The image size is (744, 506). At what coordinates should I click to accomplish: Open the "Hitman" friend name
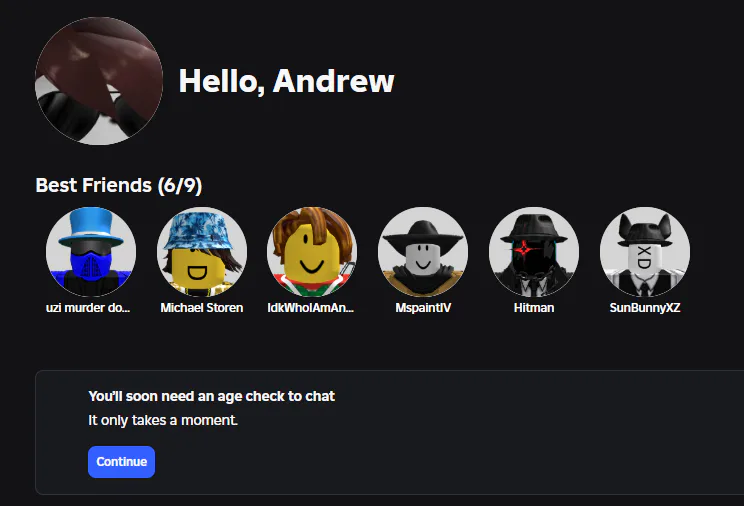click(x=533, y=308)
